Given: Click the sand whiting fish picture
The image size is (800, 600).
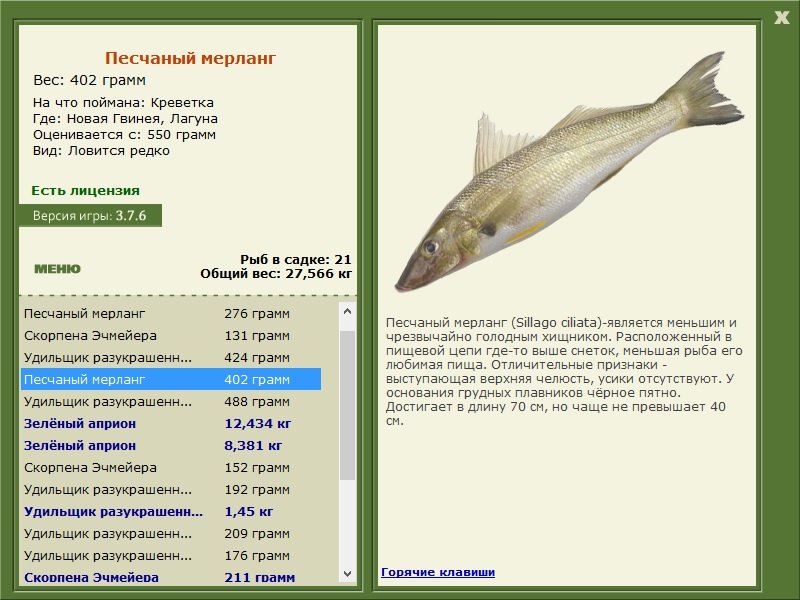Looking at the screenshot, I should pyautogui.click(x=569, y=171).
